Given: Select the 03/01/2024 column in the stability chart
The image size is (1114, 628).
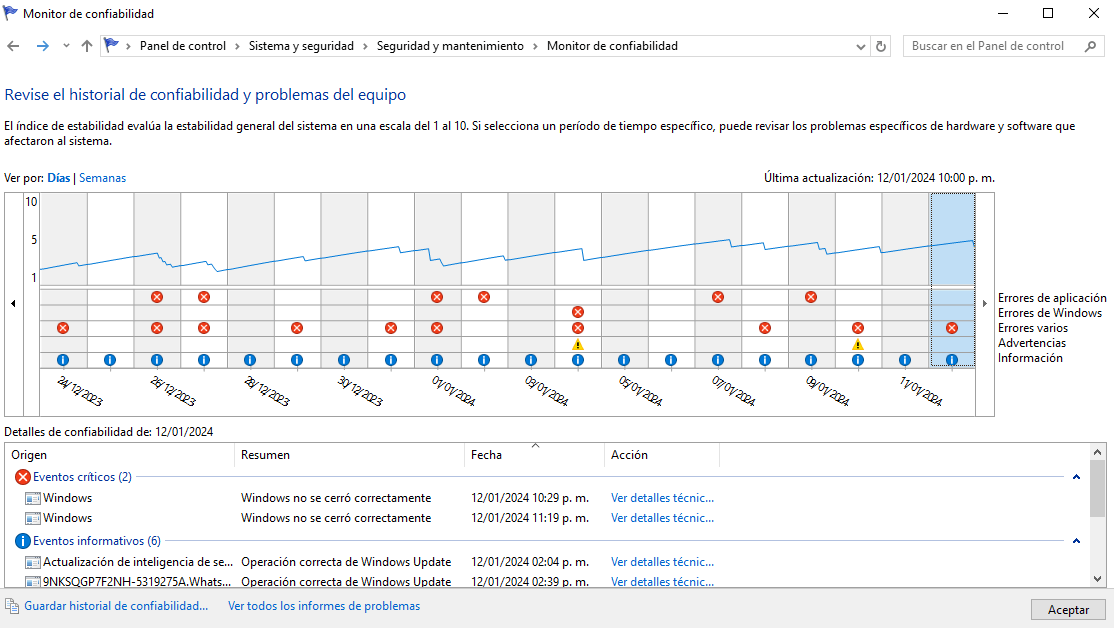Looking at the screenshot, I should (x=531, y=280).
